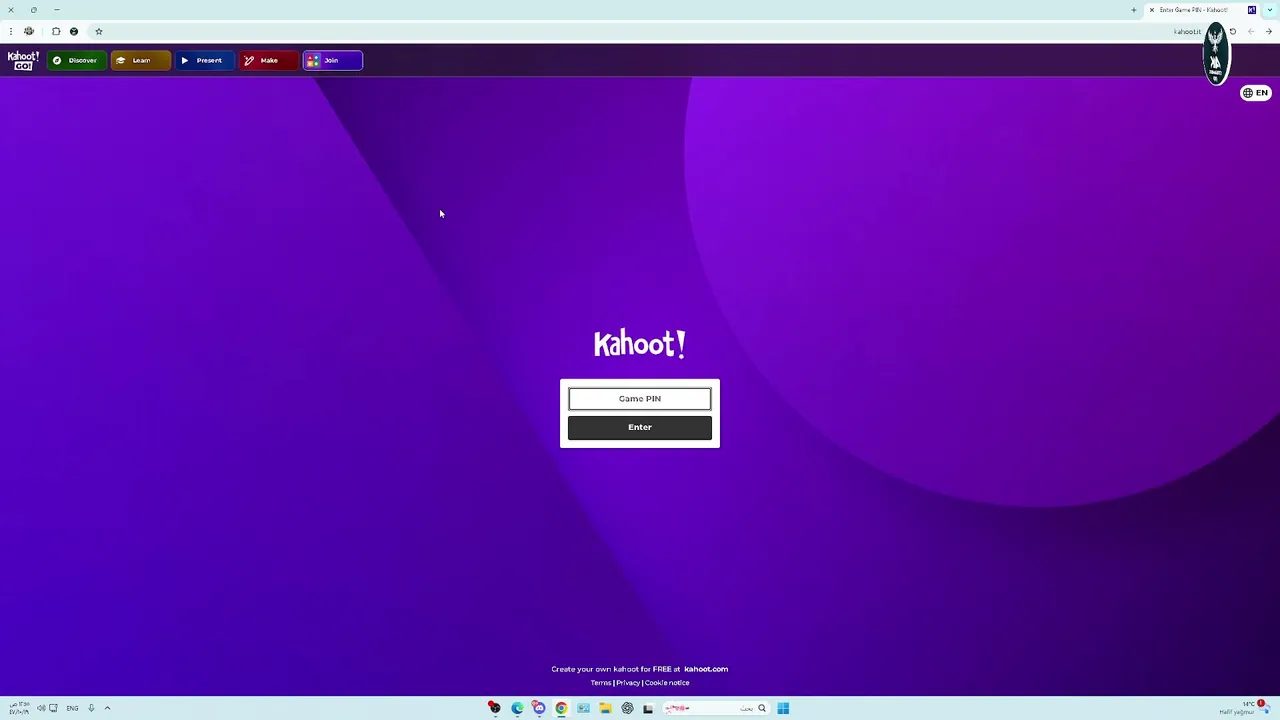Open the browser three-dot menu
Image resolution: width=1280 pixels, height=720 pixels.
(10, 31)
